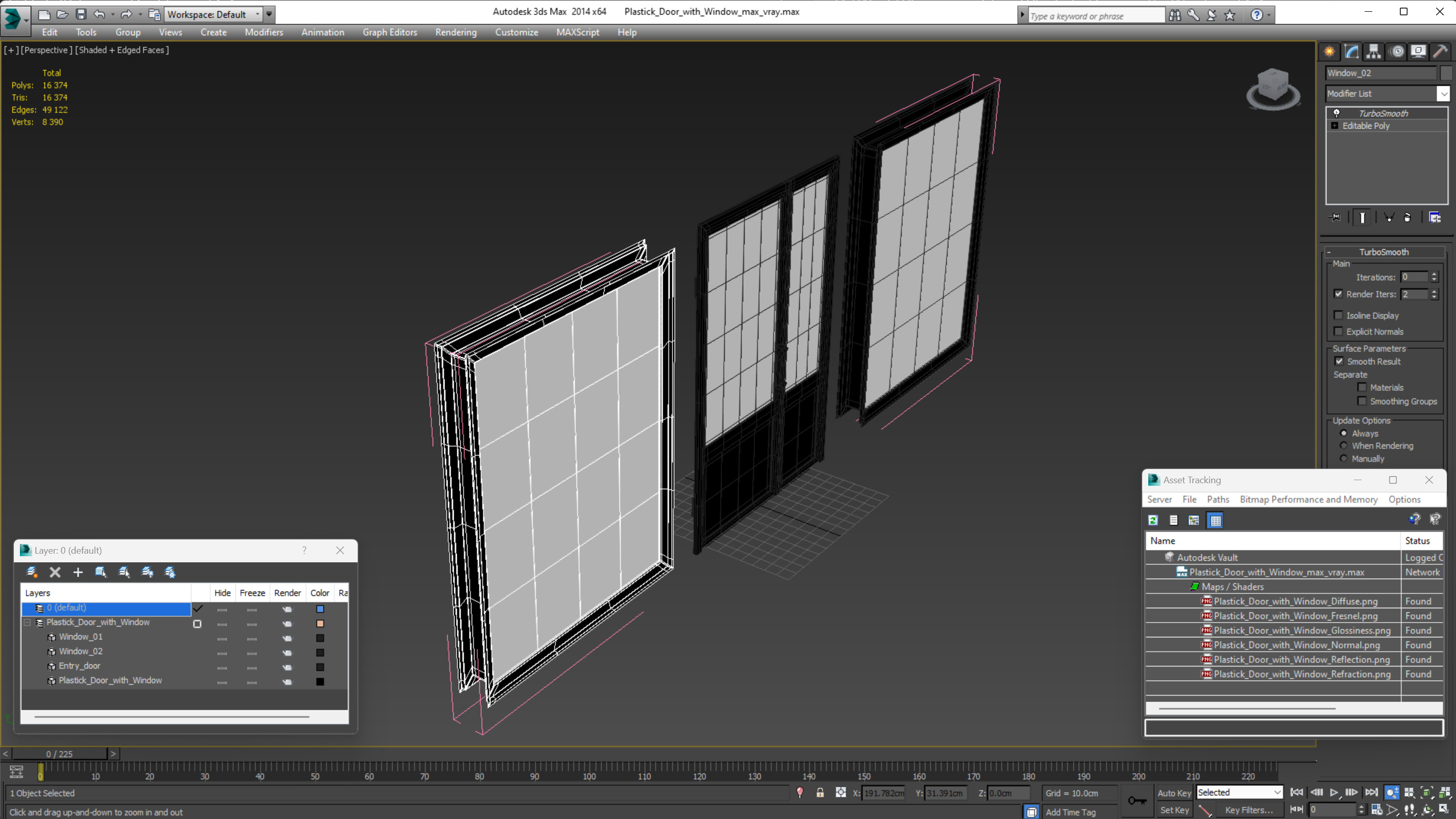The width and height of the screenshot is (1456, 819).
Task: Enable the Isoline Display checkbox
Action: (x=1339, y=315)
